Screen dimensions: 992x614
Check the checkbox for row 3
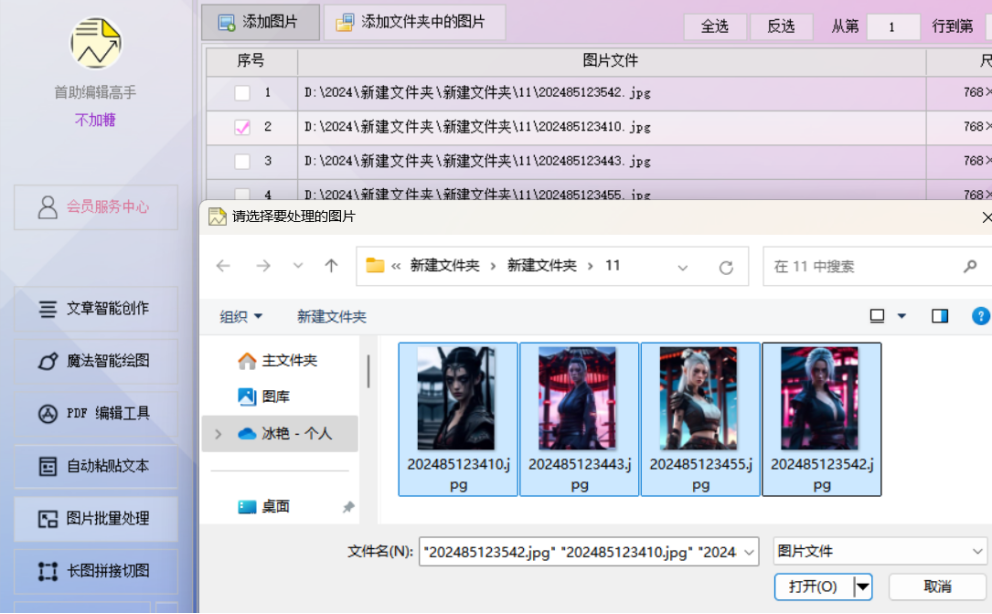click(242, 161)
